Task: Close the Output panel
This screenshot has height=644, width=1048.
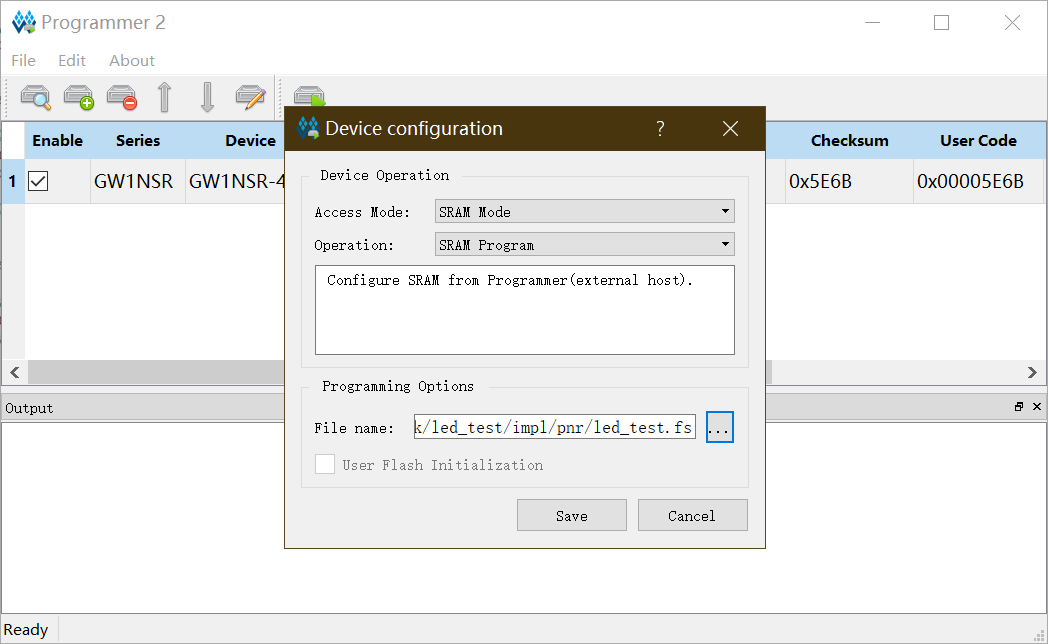Action: (1037, 407)
